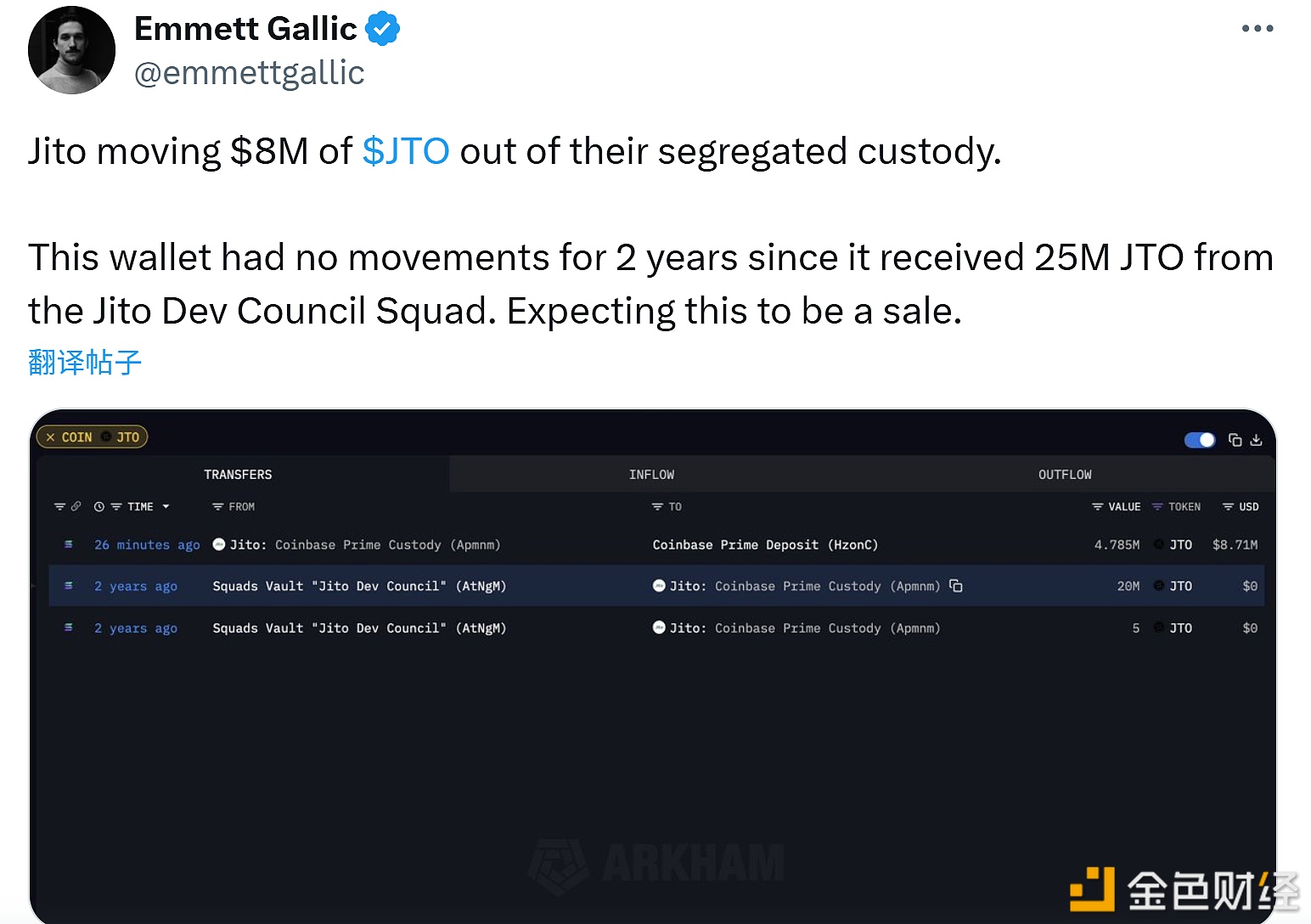Copy the Coinbase Prime Custody address
1311x924 pixels.
956,586
